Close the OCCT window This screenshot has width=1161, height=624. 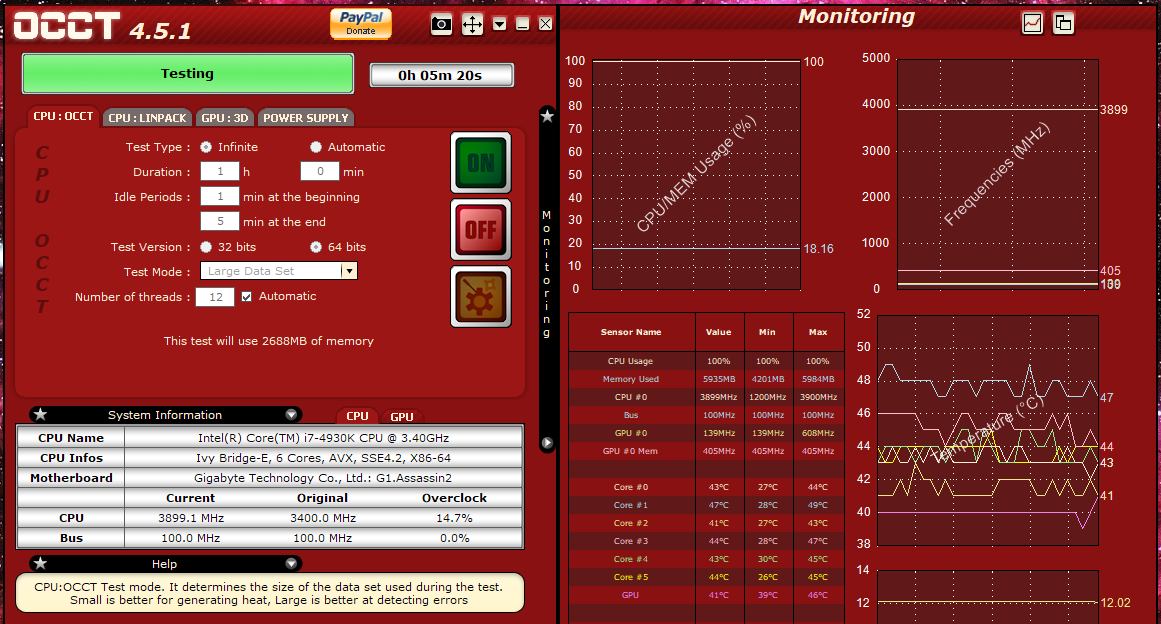pyautogui.click(x=546, y=24)
